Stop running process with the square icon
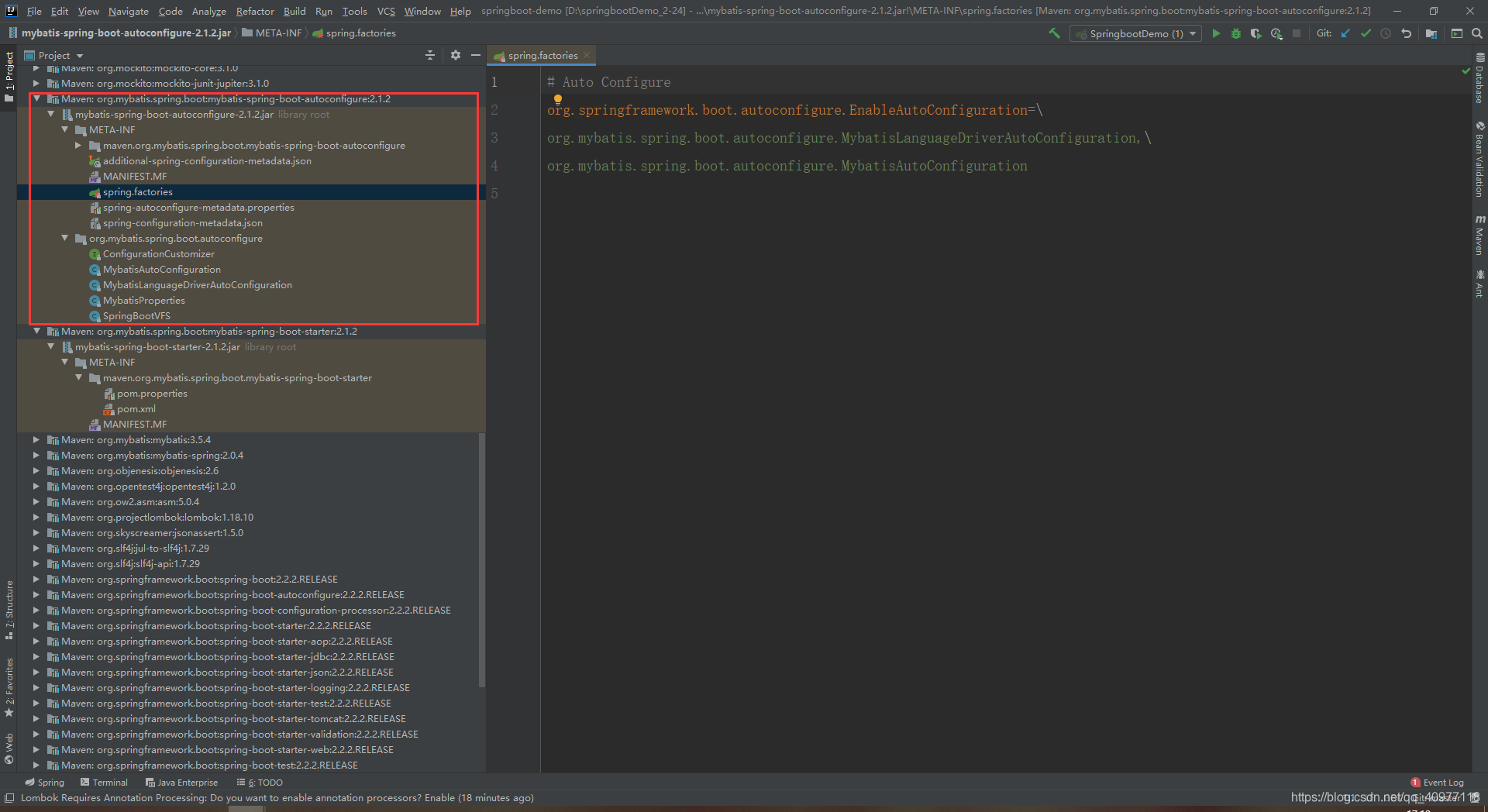 click(1297, 33)
